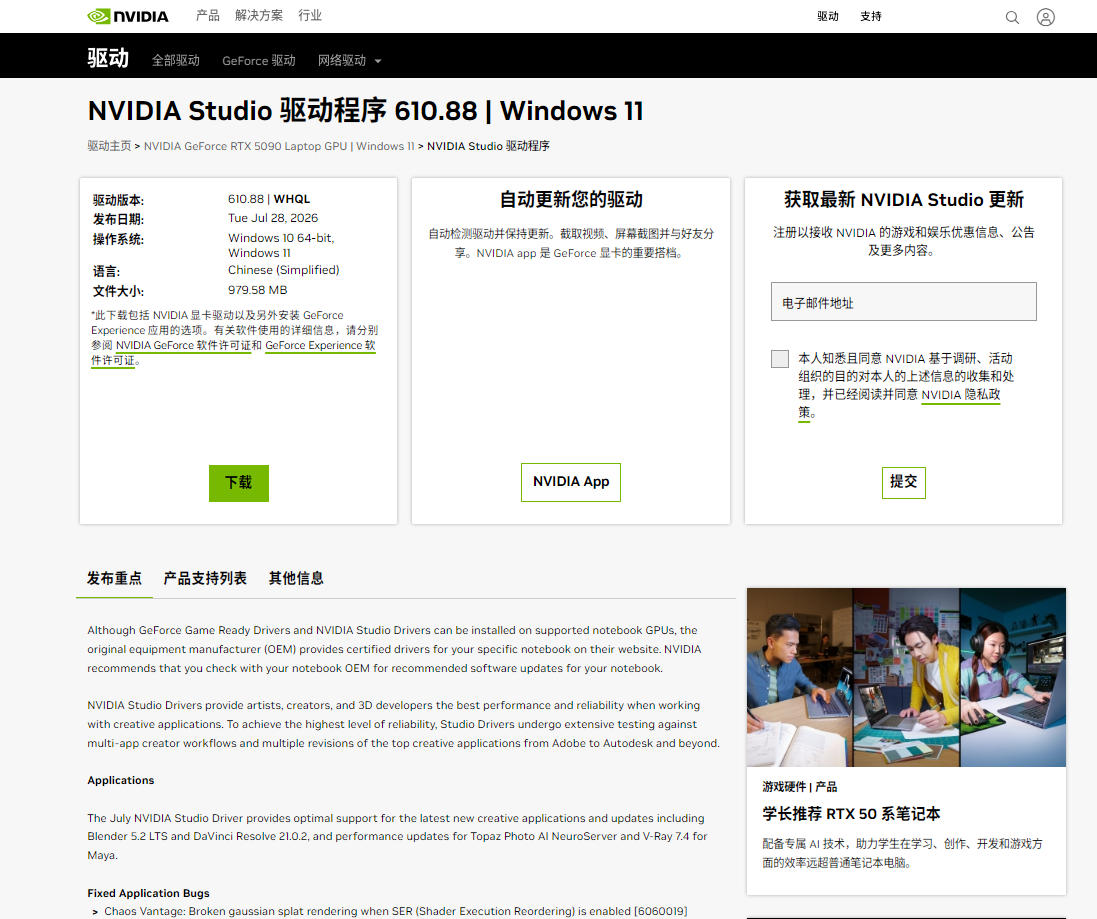Click the Applications heading

pos(120,781)
